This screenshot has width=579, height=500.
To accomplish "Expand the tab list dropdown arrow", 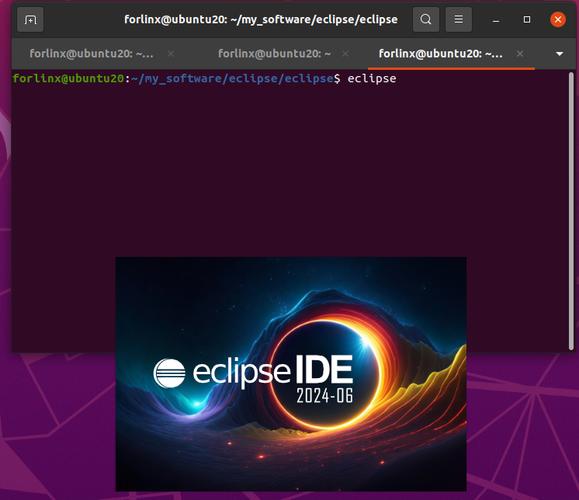I will pyautogui.click(x=559, y=54).
